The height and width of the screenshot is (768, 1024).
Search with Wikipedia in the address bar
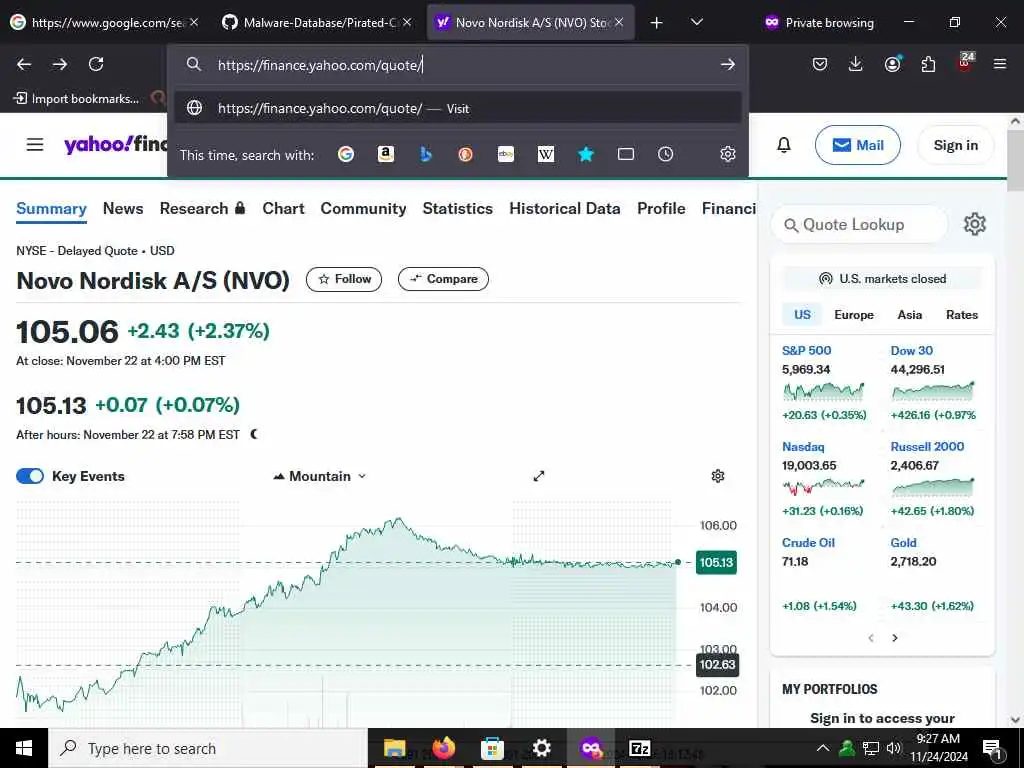coord(545,154)
